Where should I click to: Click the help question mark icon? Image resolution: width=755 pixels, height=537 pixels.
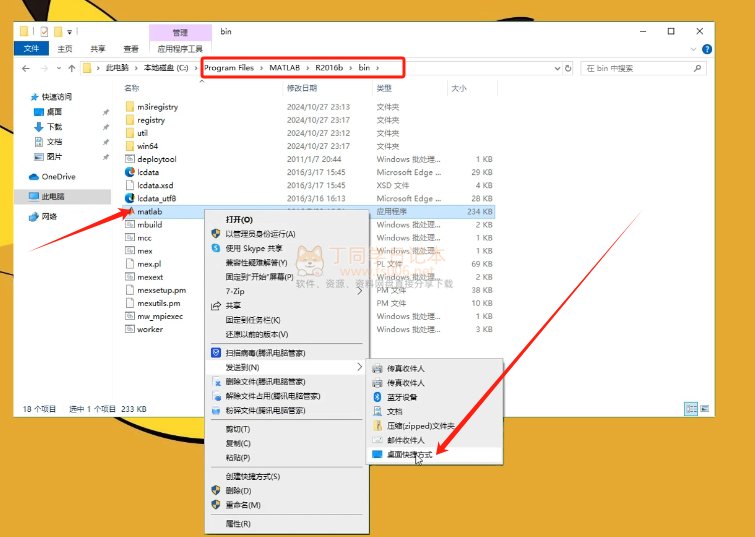click(x=707, y=49)
